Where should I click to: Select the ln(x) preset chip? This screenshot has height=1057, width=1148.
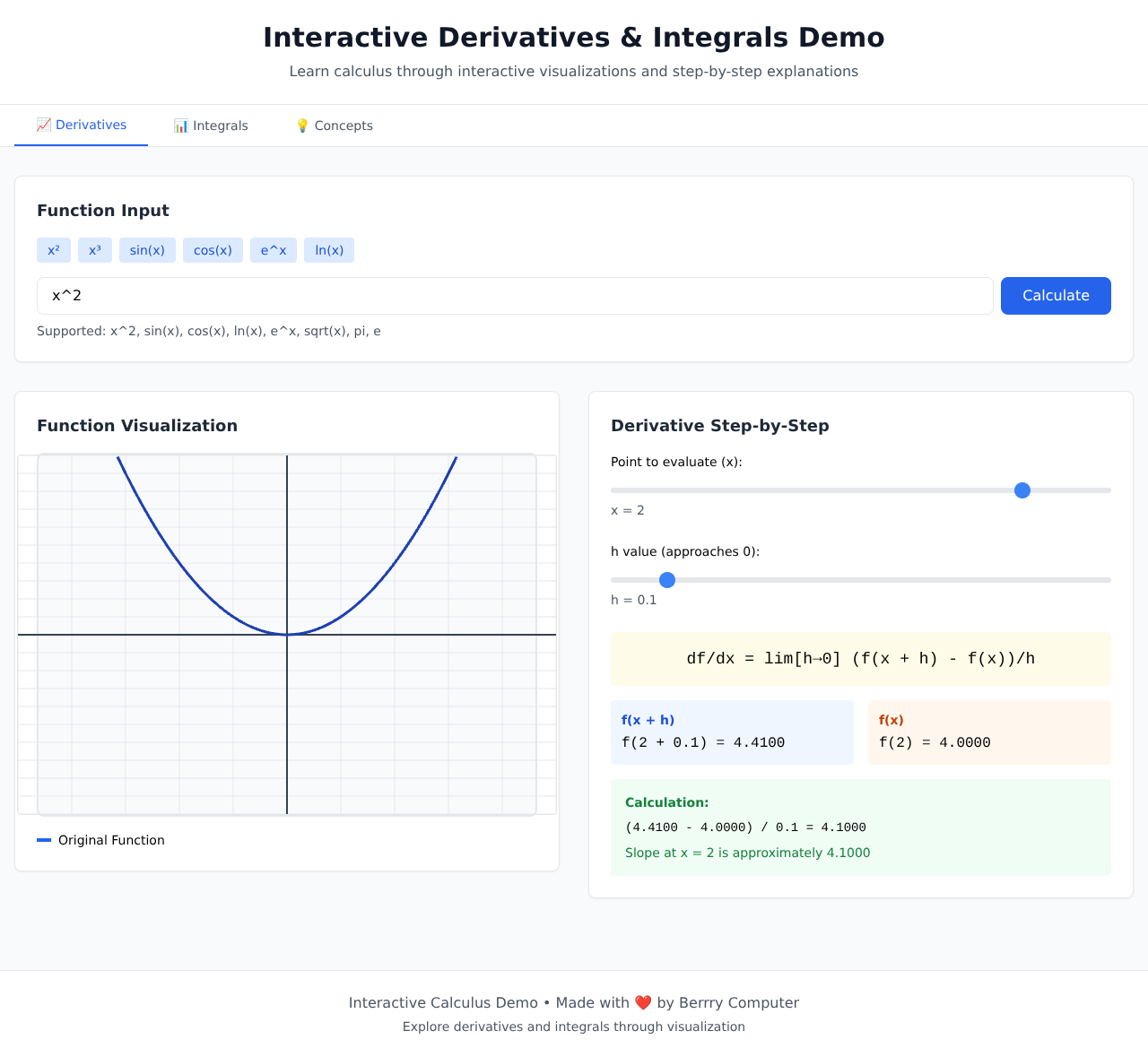click(x=329, y=250)
